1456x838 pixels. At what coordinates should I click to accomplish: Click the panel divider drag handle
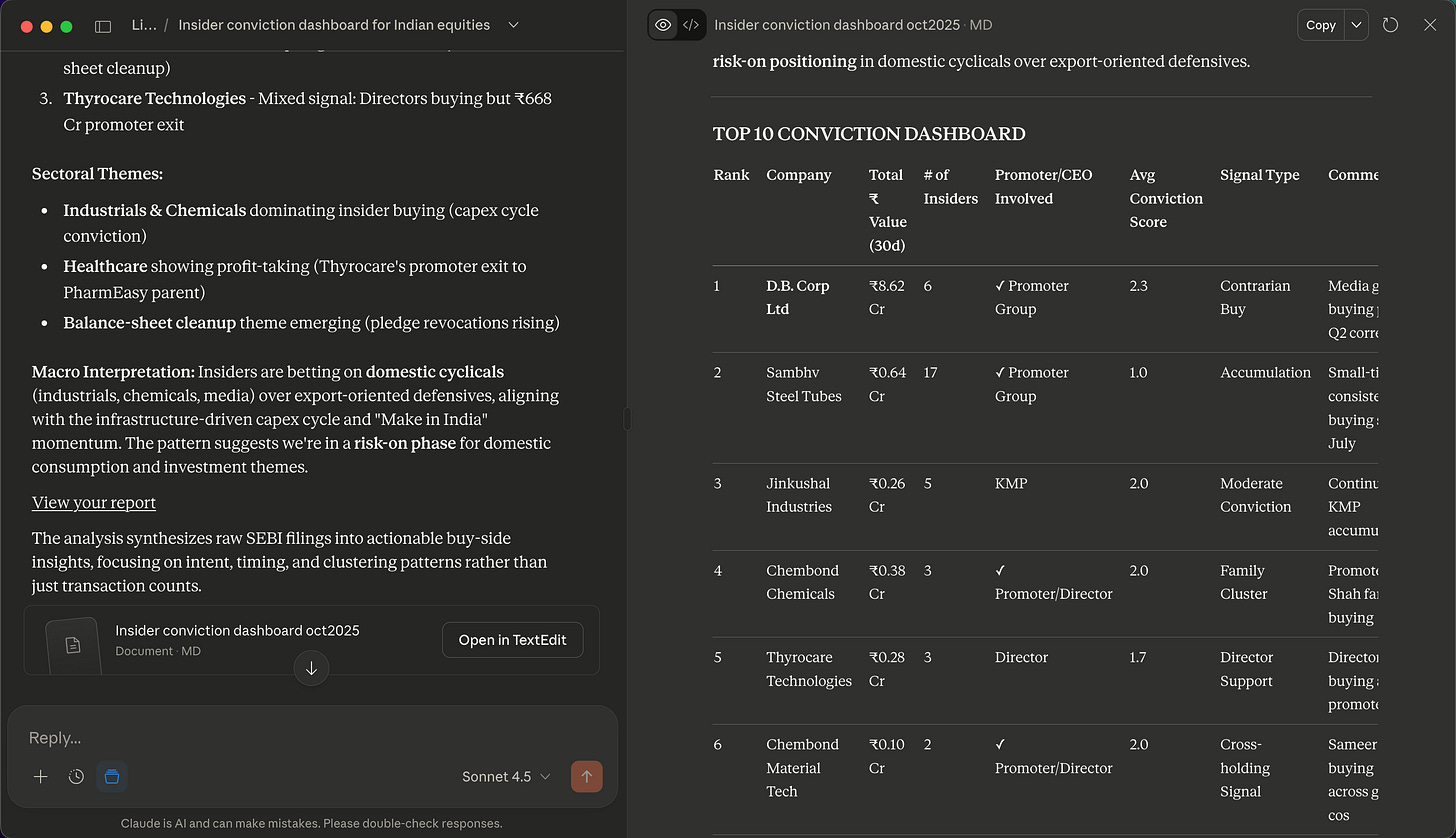pos(627,419)
